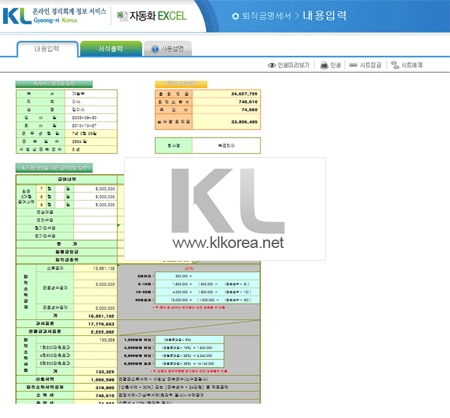Click the printer icon for 인쇄
This screenshot has height=418, width=450.
(324, 65)
